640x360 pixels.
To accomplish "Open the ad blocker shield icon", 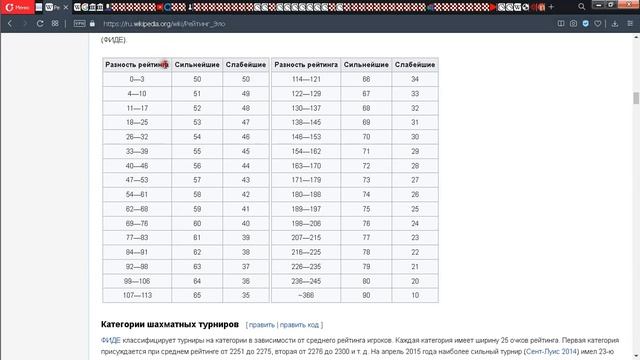I will coord(586,24).
